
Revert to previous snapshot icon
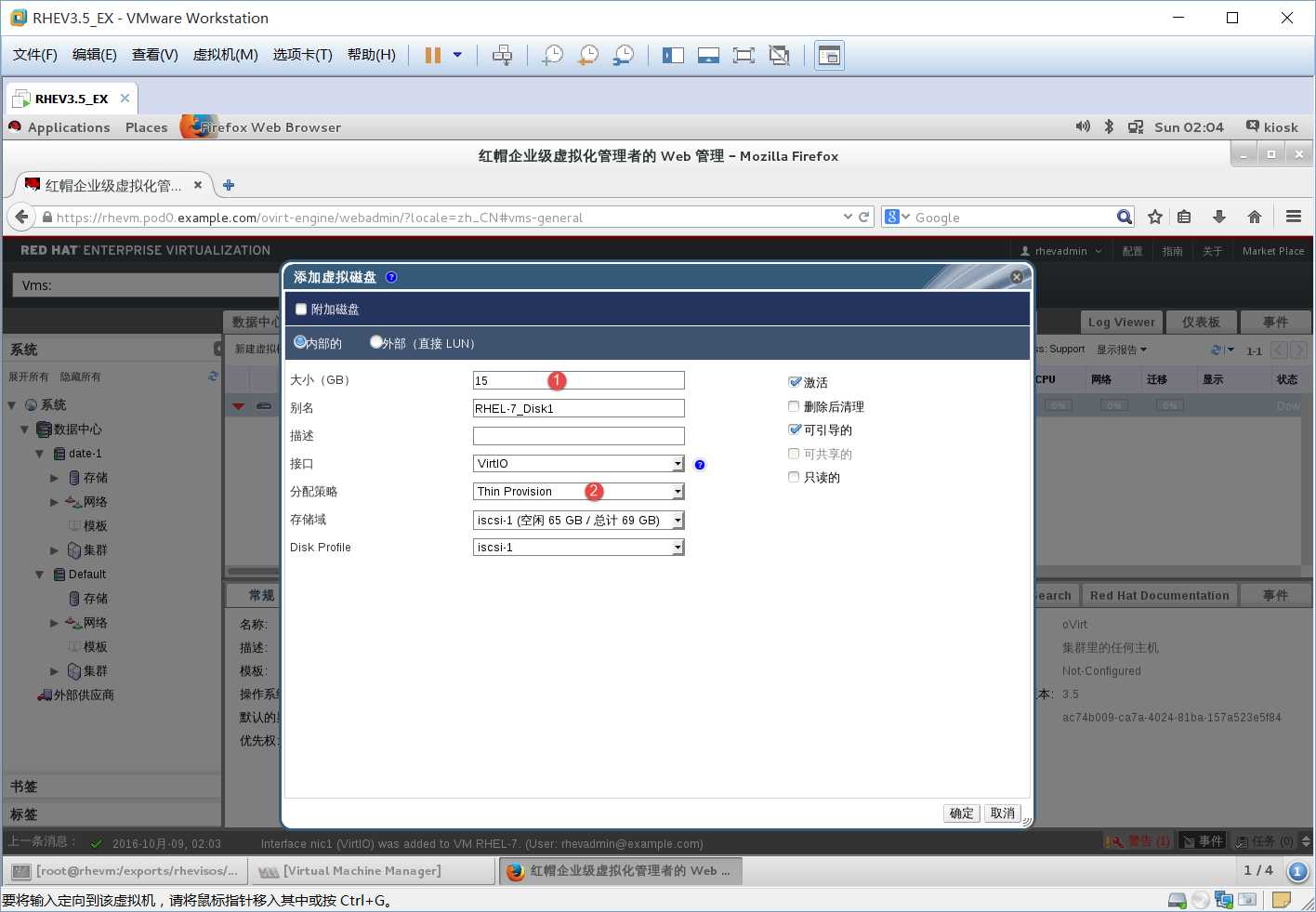pyautogui.click(x=588, y=55)
